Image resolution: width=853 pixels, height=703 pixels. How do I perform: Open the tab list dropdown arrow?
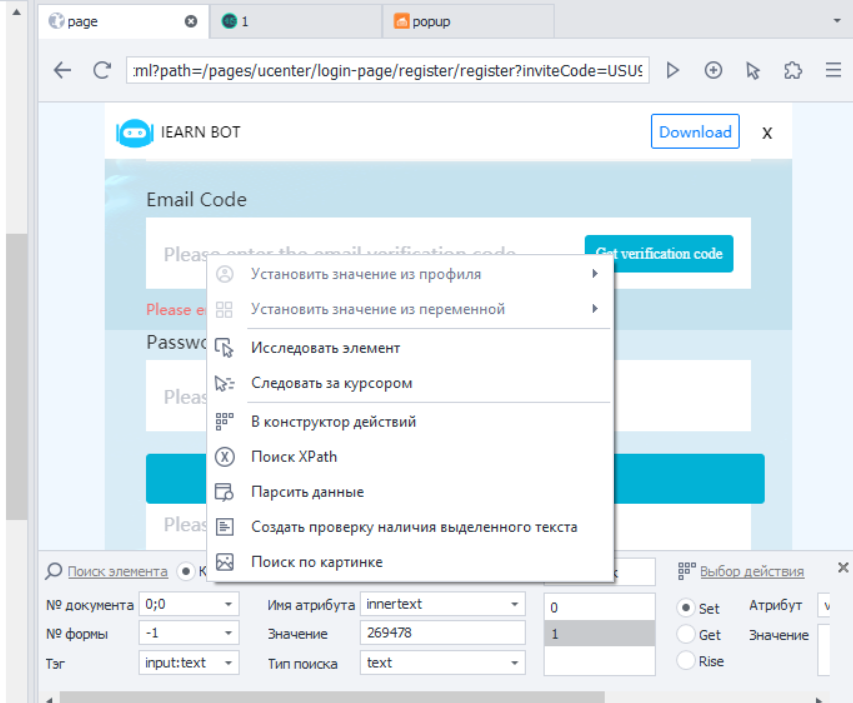tap(837, 21)
